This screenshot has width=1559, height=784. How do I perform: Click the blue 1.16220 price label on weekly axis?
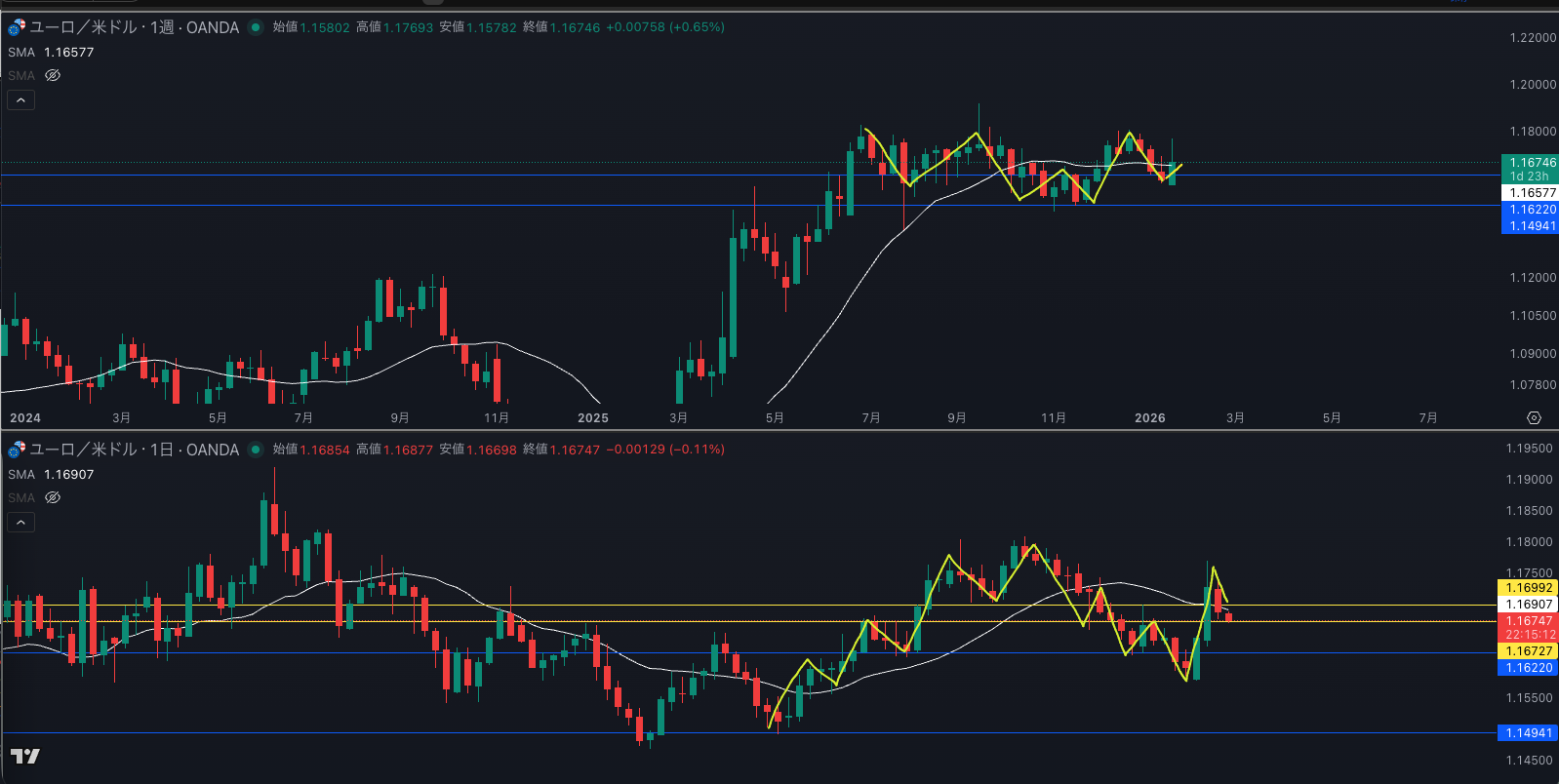(1530, 210)
